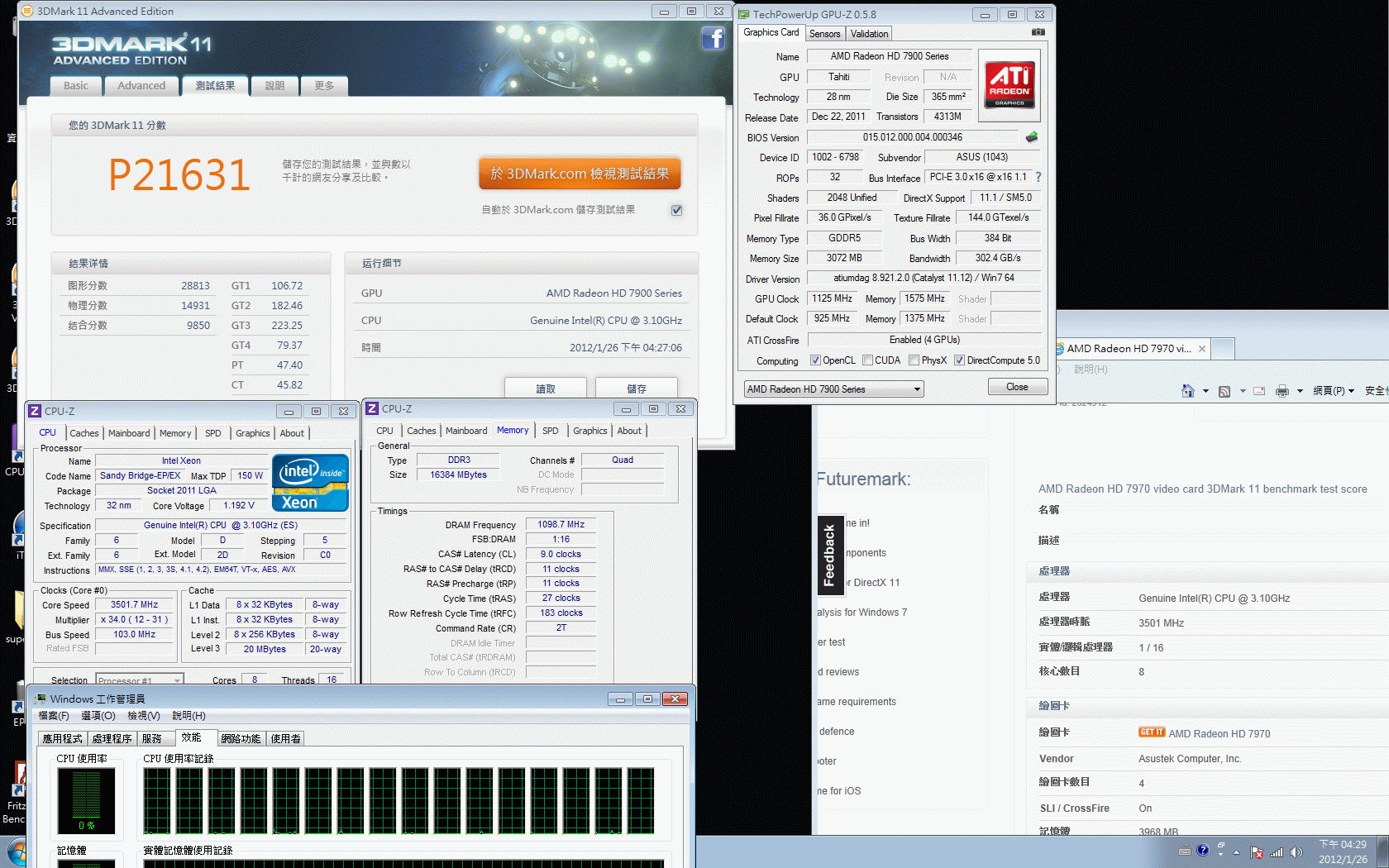The width and height of the screenshot is (1389, 868).
Task: Switch to the Basic tab in 3DMark 11
Action: coord(76,85)
